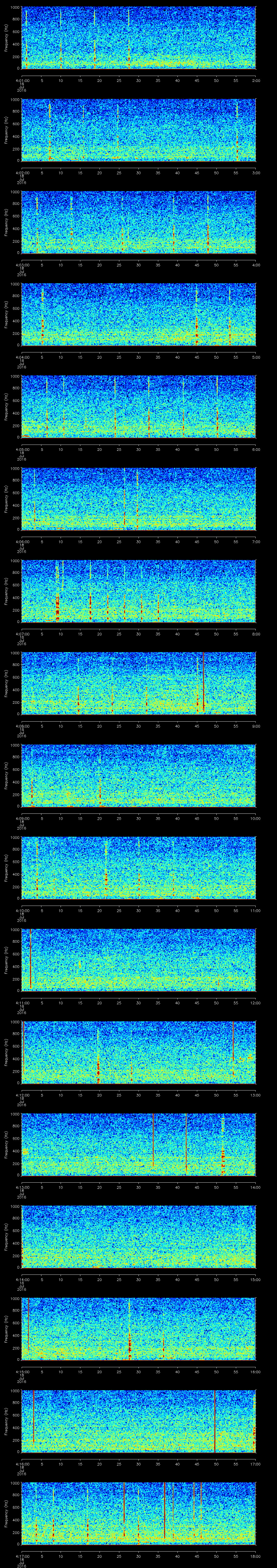Viewport: 277px width, 1568px height.
Task: Pick the spectrogram panel starting at 4:16:00
Action: (138, 1421)
